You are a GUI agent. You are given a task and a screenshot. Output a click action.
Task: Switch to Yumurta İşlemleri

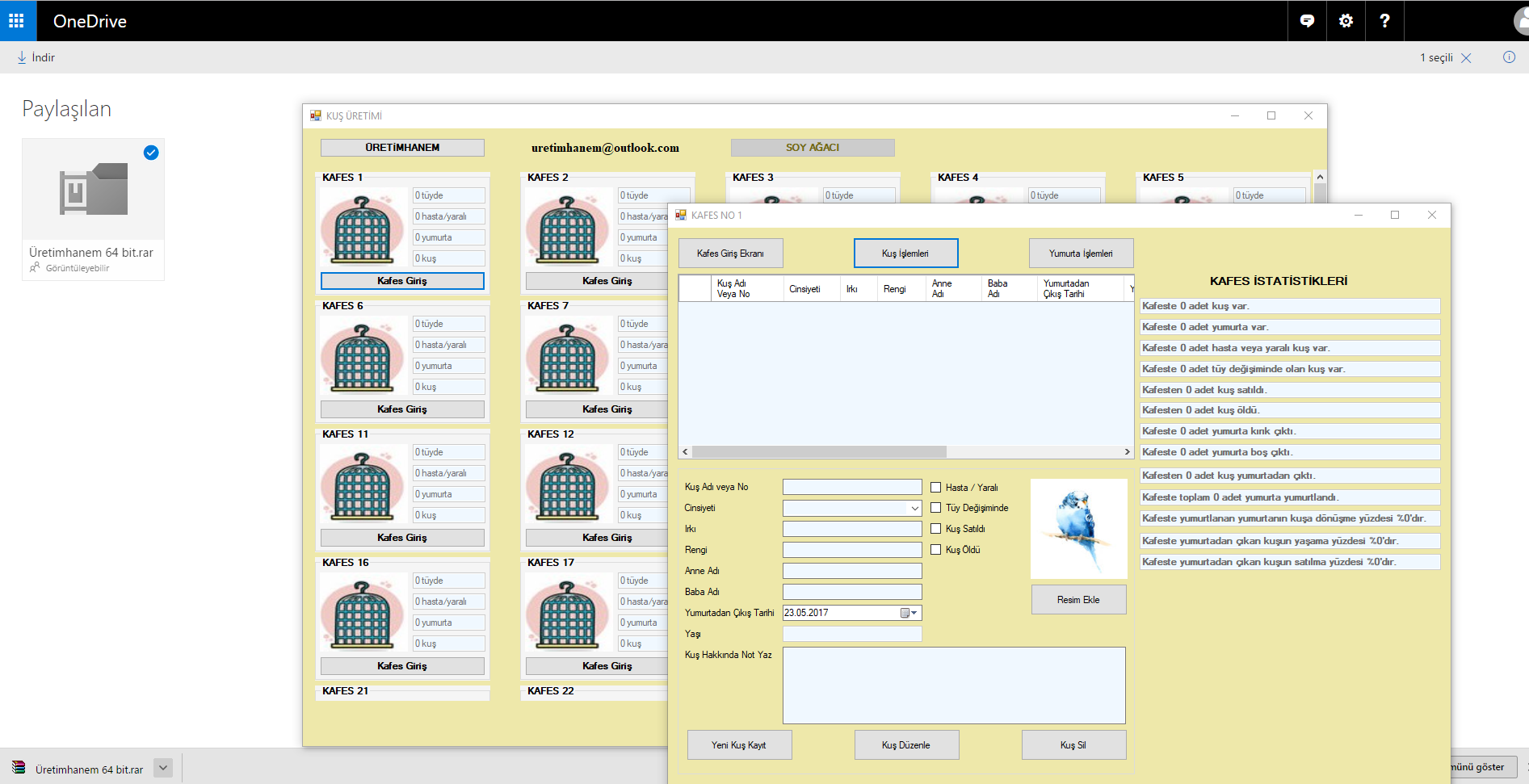1081,254
